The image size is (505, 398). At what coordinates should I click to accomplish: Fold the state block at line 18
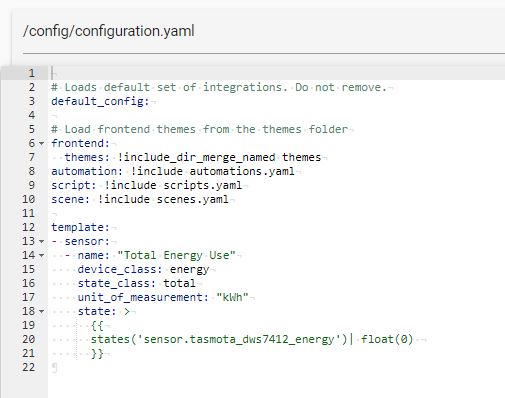pyautogui.click(x=41, y=311)
